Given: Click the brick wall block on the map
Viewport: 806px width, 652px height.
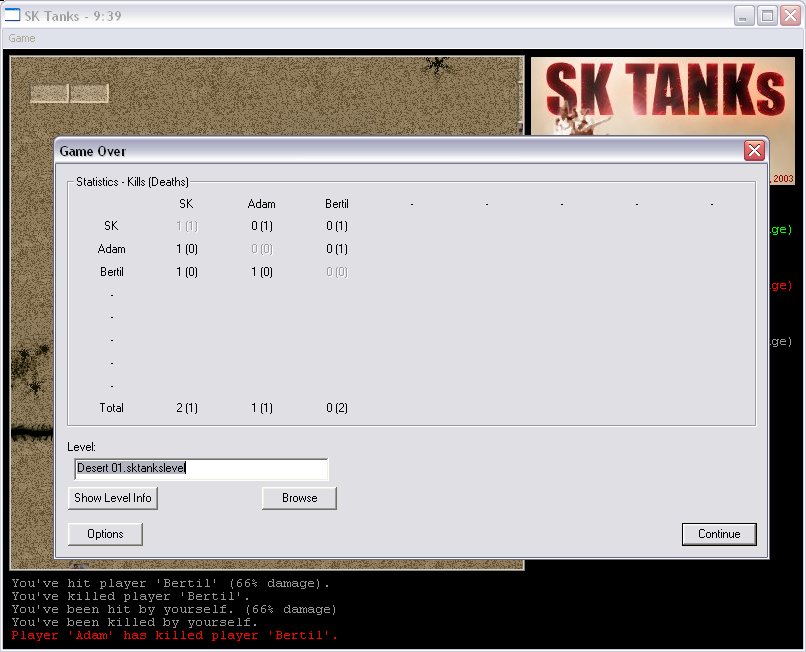Looking at the screenshot, I should point(69,93).
